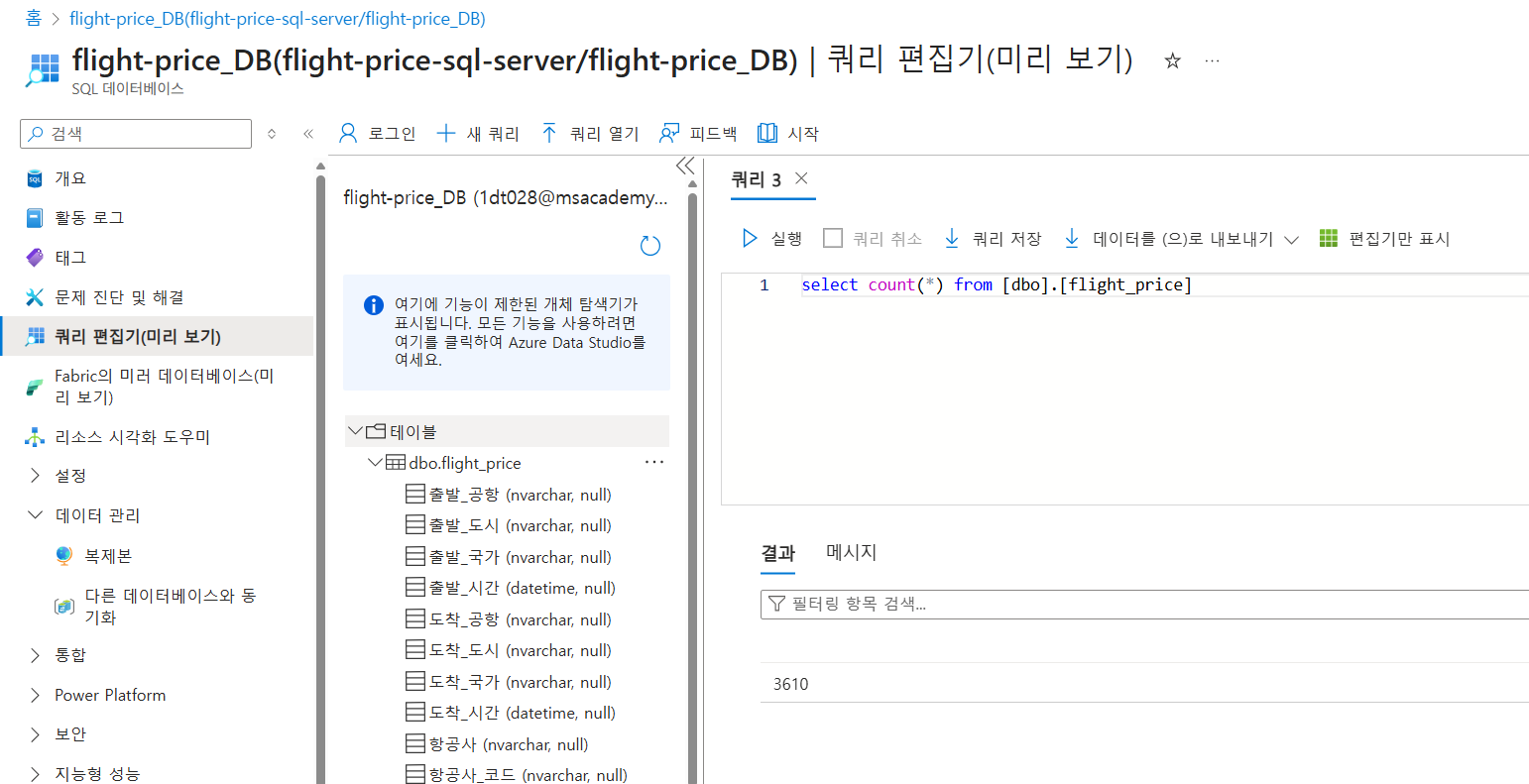Click the 출발_공항 column icon
Screen dimensions: 1529x784
pyautogui.click(x=415, y=495)
